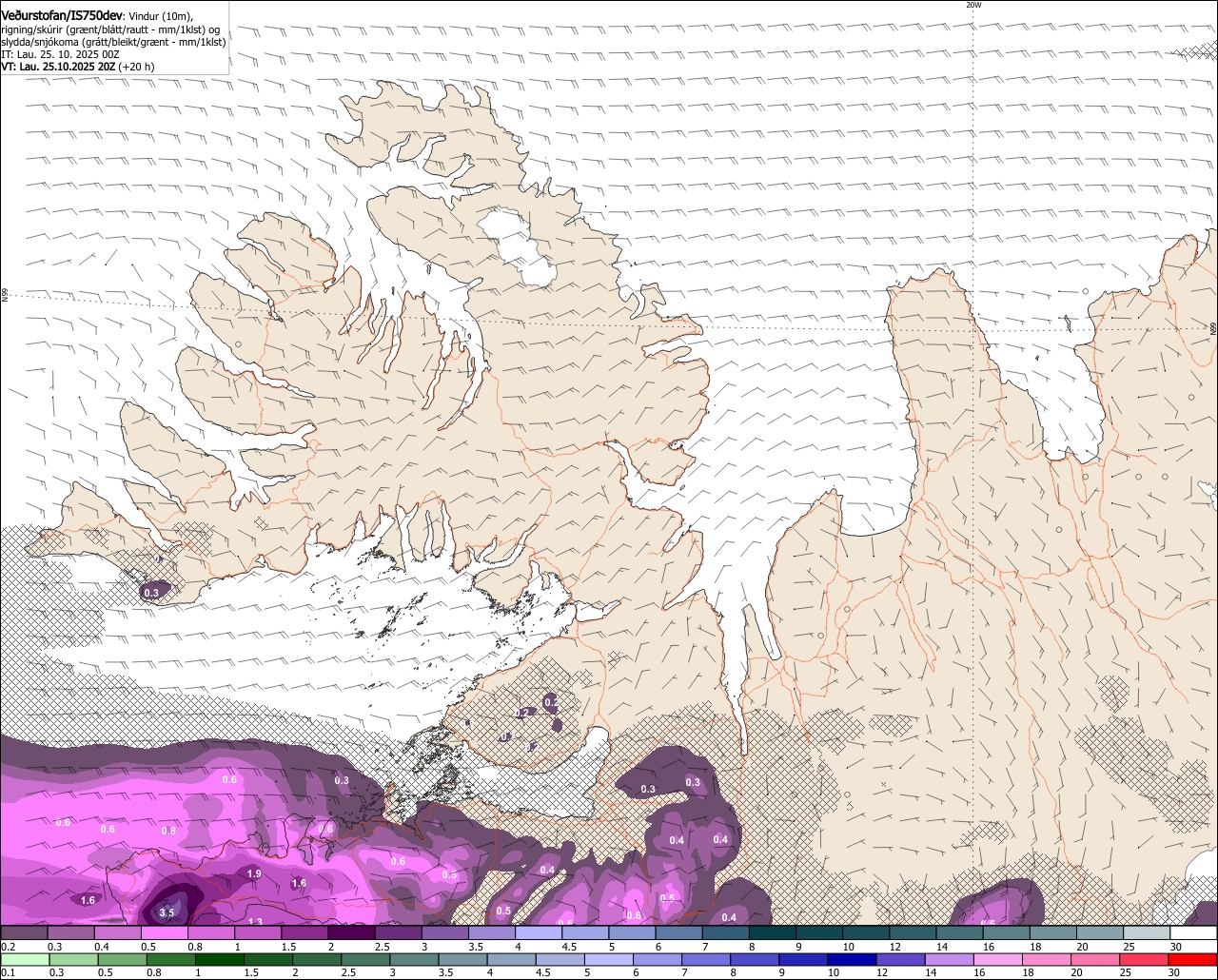Screen dimensions: 1218x980
Task: Click the 1.9 precipitation value on the map
Action: point(254,873)
